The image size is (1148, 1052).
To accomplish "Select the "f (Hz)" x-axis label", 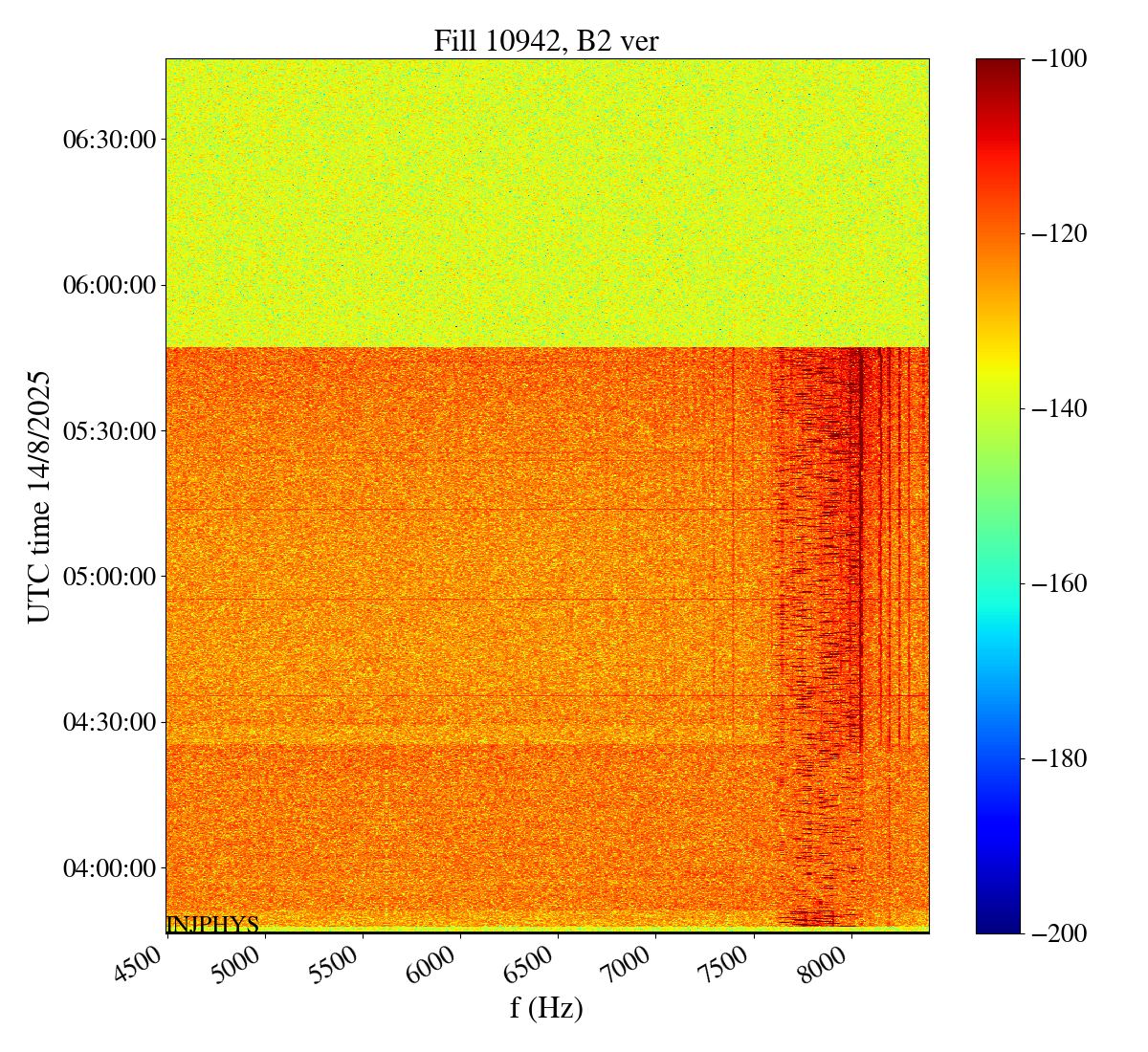I will point(546,1007).
